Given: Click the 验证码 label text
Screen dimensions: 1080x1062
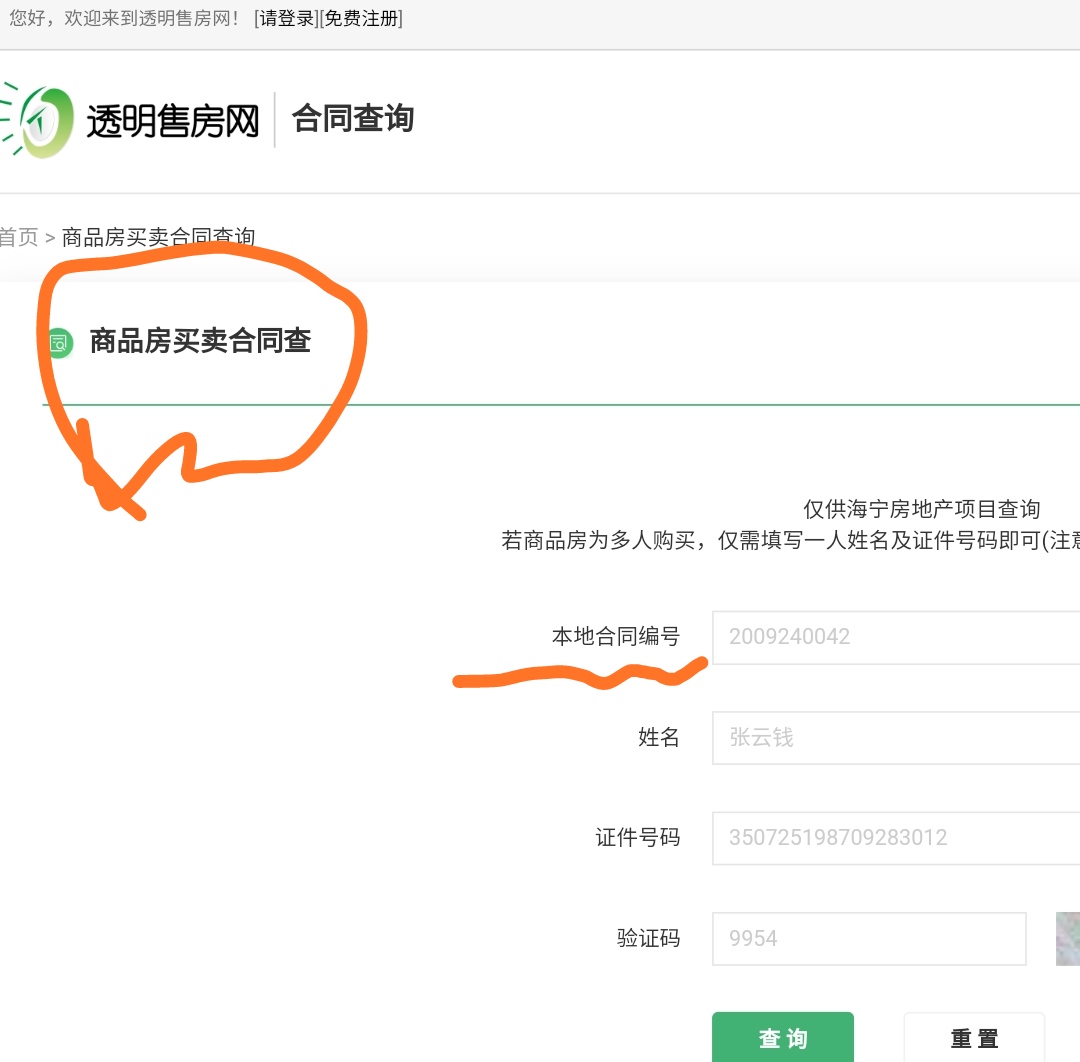Looking at the screenshot, I should (x=648, y=938).
